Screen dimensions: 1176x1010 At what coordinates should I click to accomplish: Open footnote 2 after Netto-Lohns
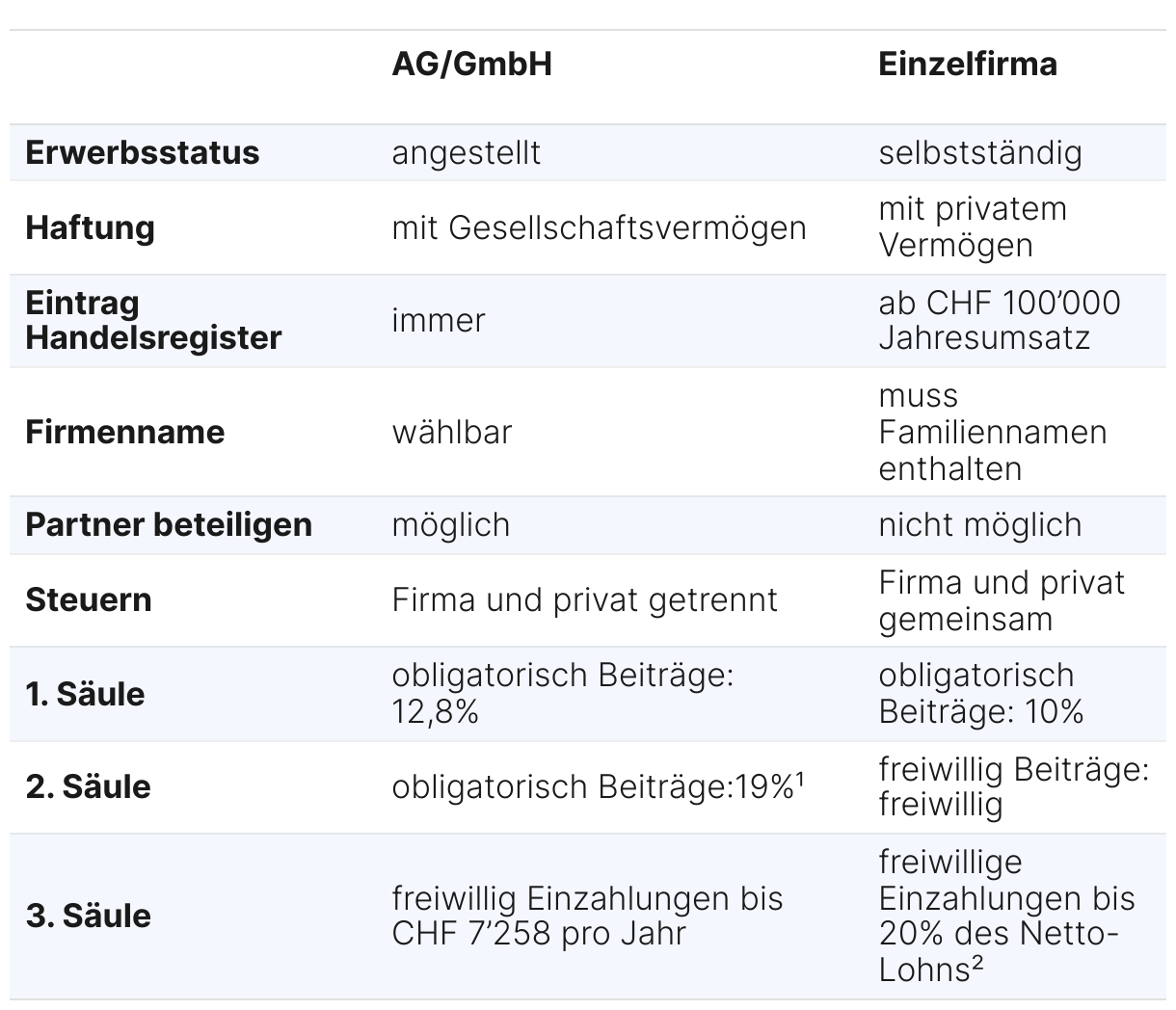pos(976,962)
